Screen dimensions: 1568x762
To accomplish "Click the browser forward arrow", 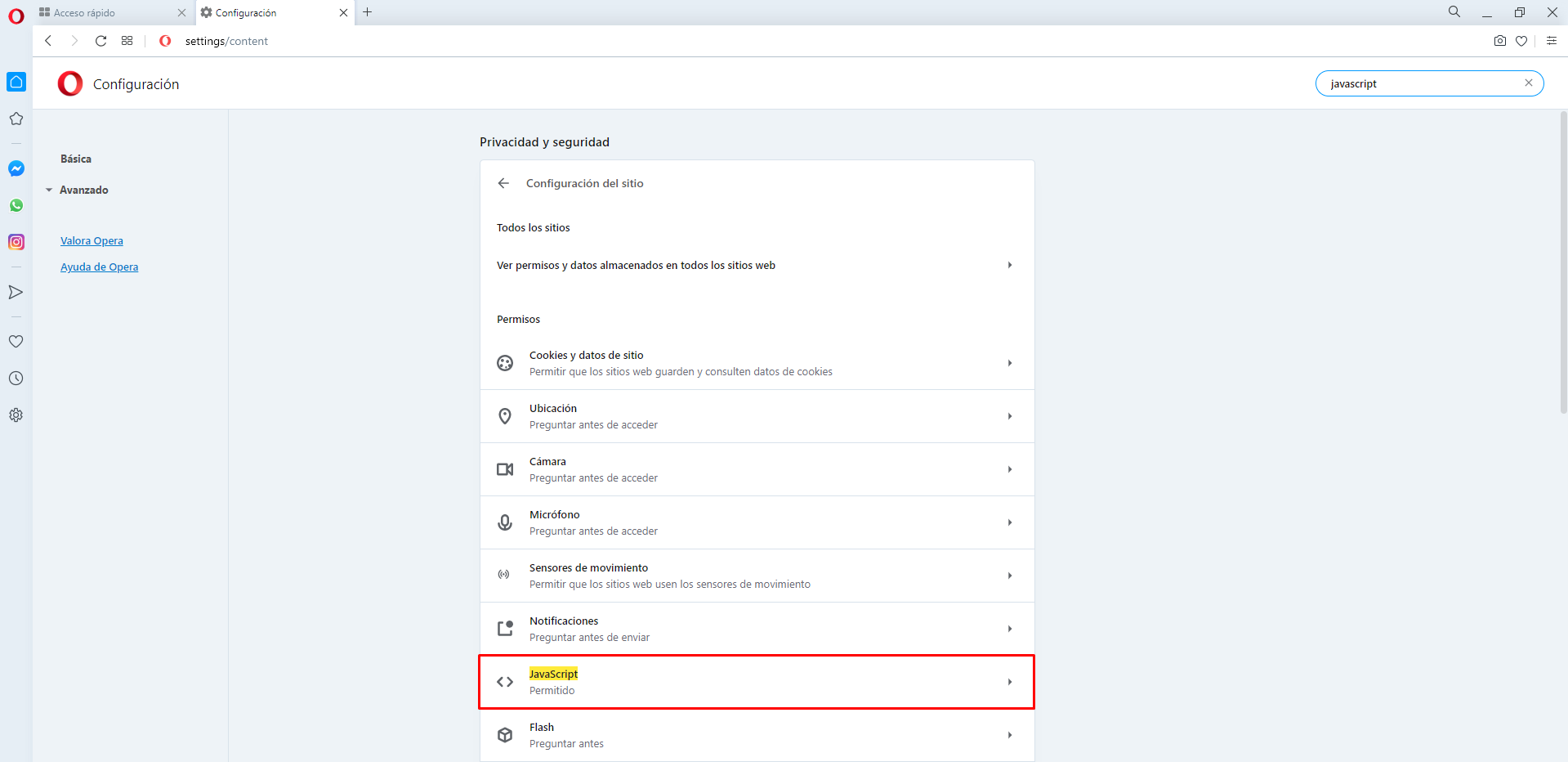I will [74, 41].
